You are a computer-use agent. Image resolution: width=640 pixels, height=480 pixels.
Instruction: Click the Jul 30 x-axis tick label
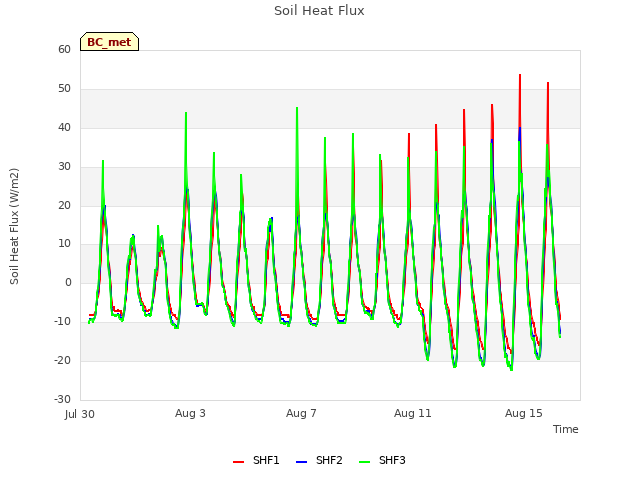[80, 414]
